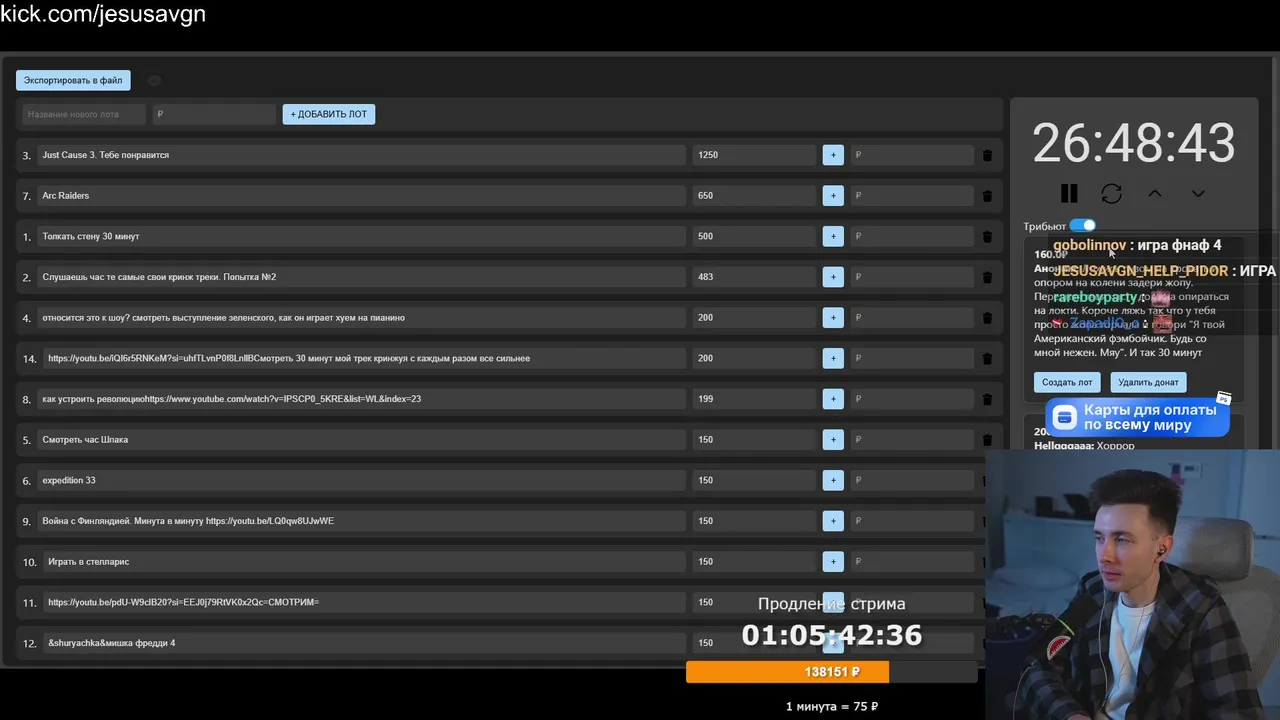The width and height of the screenshot is (1280, 720).
Task: Click plus button for Смотреть час Шпака lot
Action: (x=833, y=440)
